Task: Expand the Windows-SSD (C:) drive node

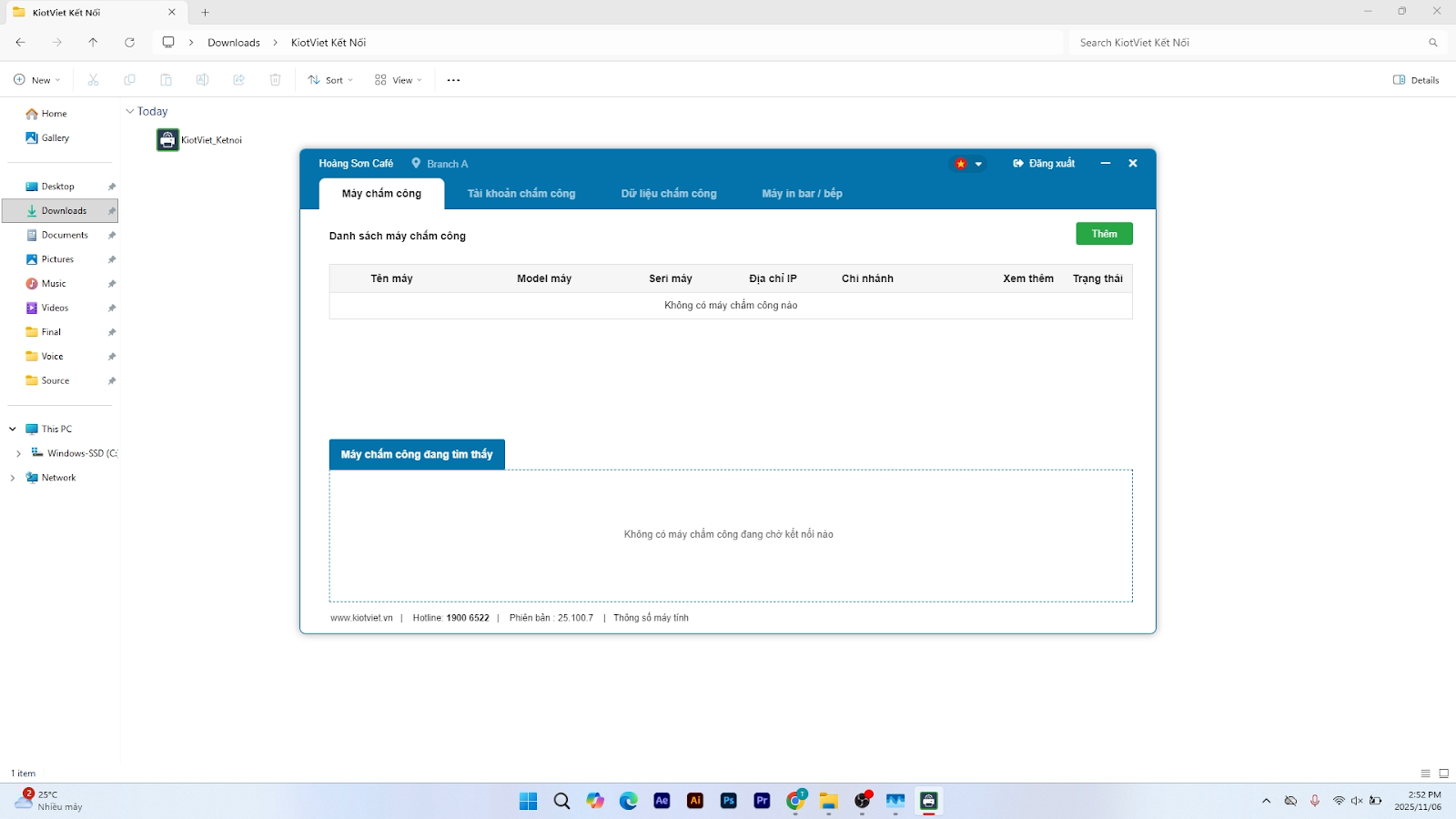Action: point(18,453)
